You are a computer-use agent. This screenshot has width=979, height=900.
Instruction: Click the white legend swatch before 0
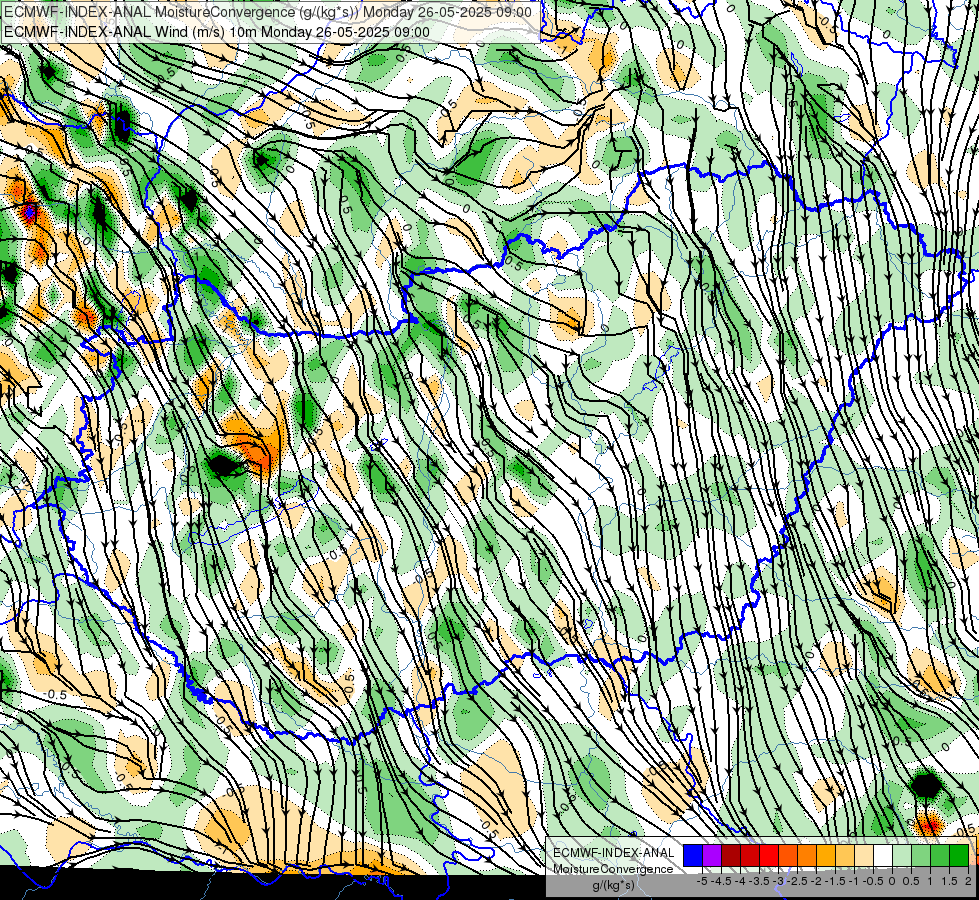(x=883, y=855)
